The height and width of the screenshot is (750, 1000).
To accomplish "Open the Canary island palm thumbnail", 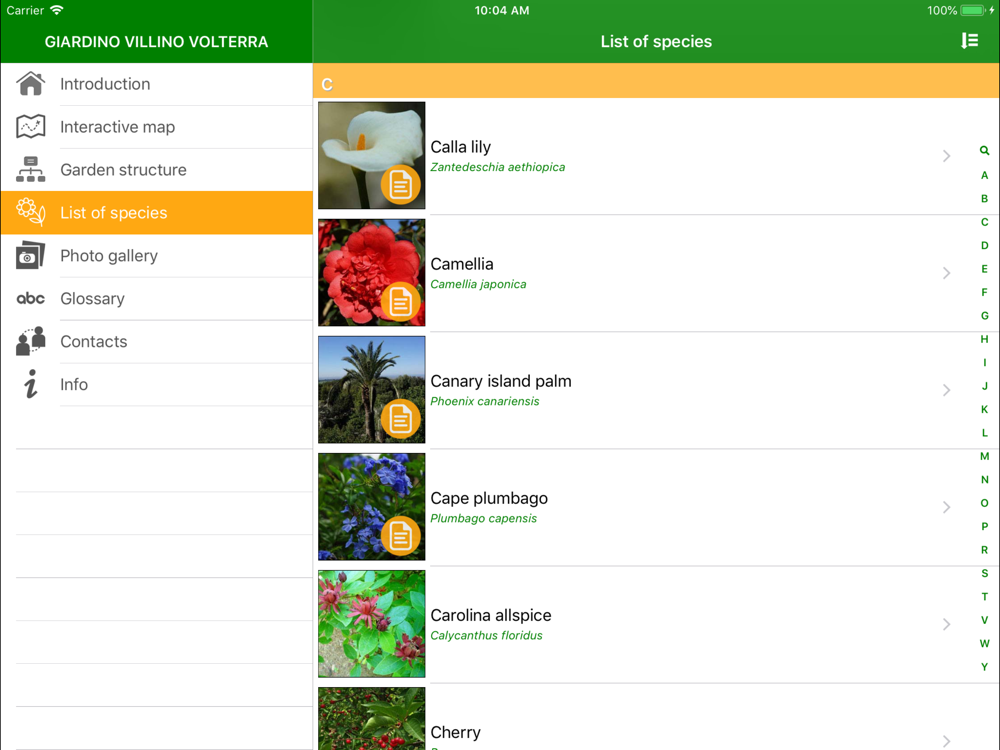I will point(372,389).
